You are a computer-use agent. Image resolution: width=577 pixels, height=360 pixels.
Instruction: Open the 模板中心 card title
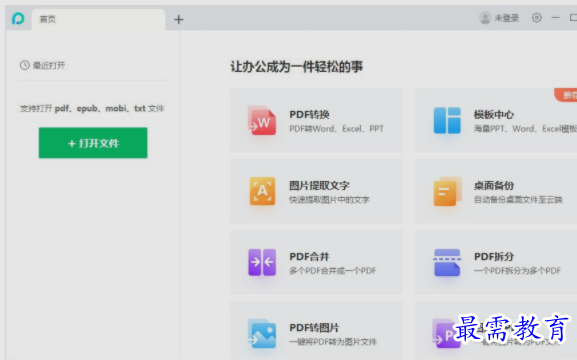(494, 114)
